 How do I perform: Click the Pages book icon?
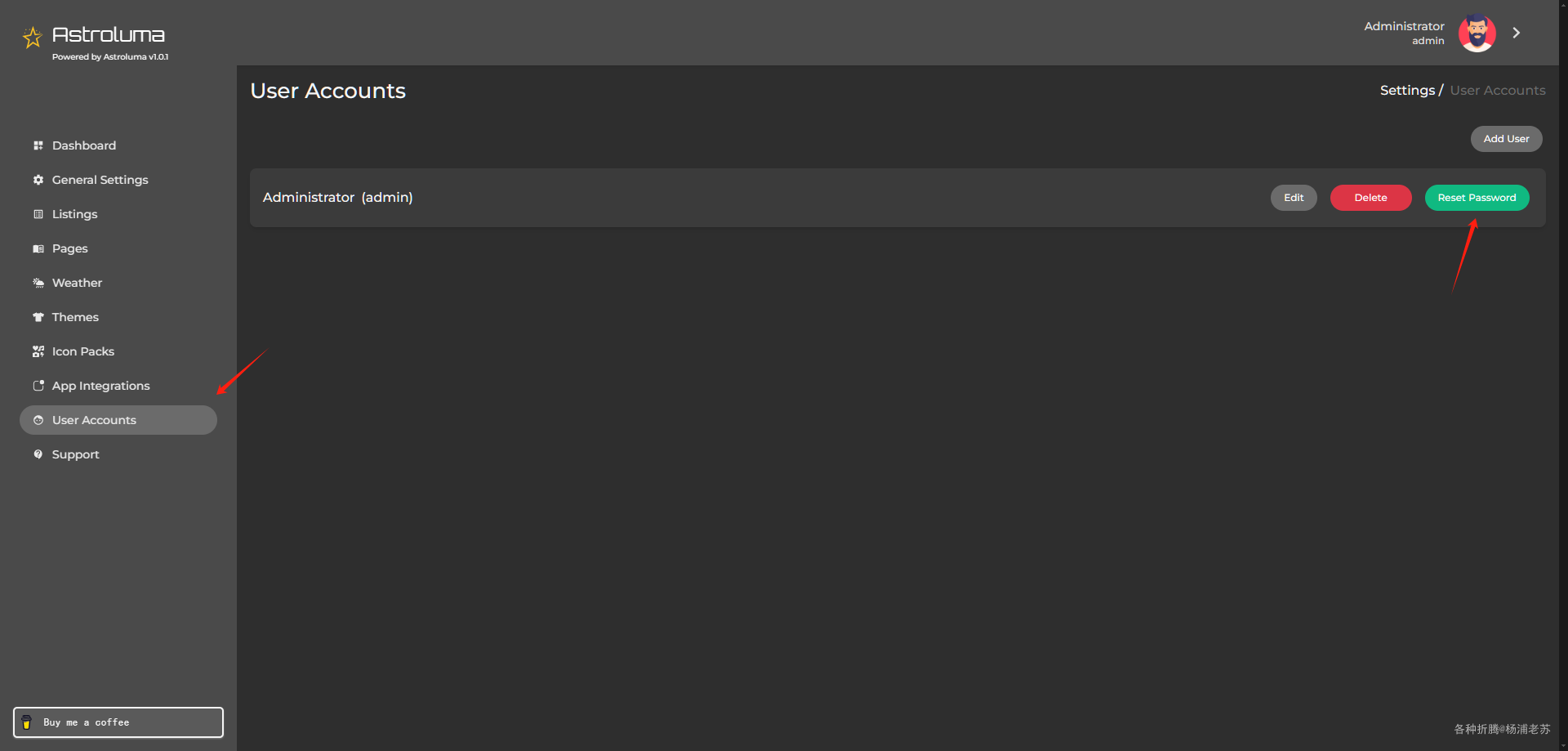click(38, 248)
